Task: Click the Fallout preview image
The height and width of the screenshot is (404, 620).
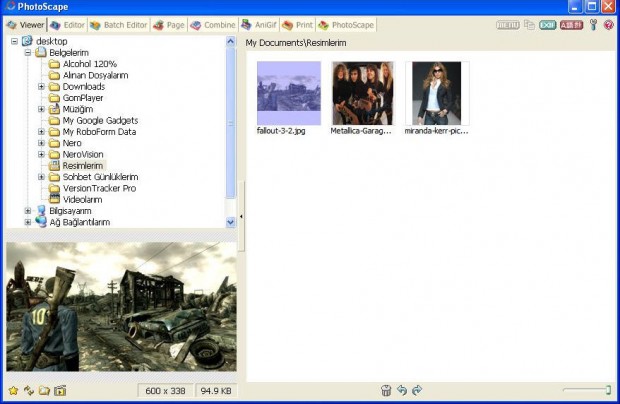Action: point(121,307)
